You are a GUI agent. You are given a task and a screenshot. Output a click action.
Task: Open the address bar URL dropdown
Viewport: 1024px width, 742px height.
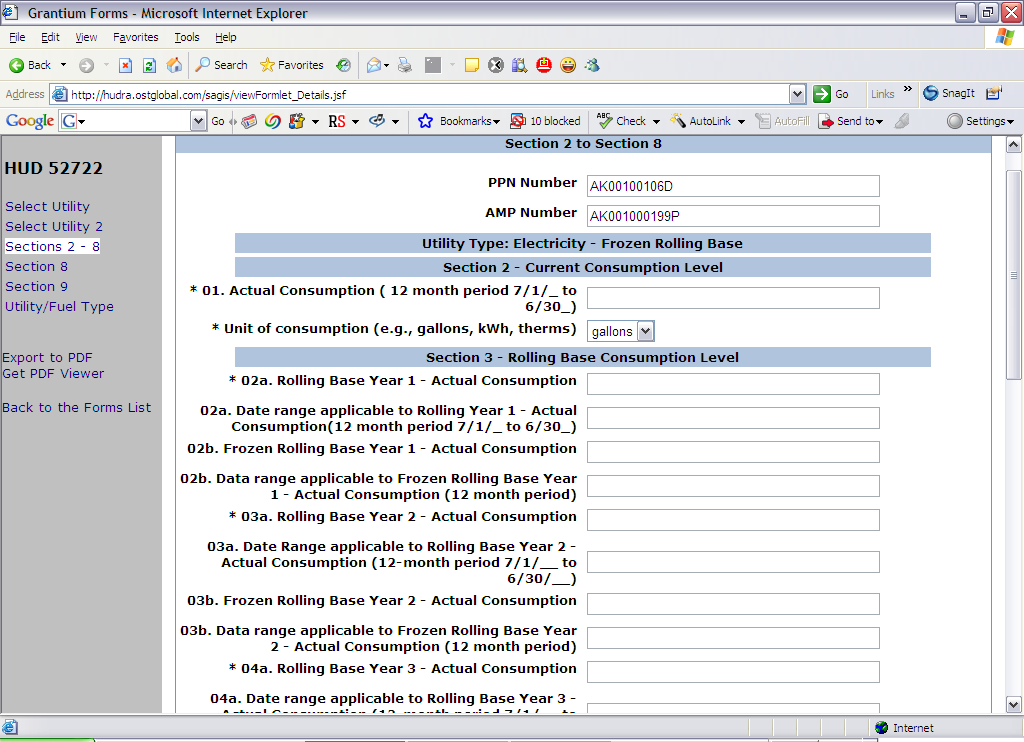[x=797, y=94]
